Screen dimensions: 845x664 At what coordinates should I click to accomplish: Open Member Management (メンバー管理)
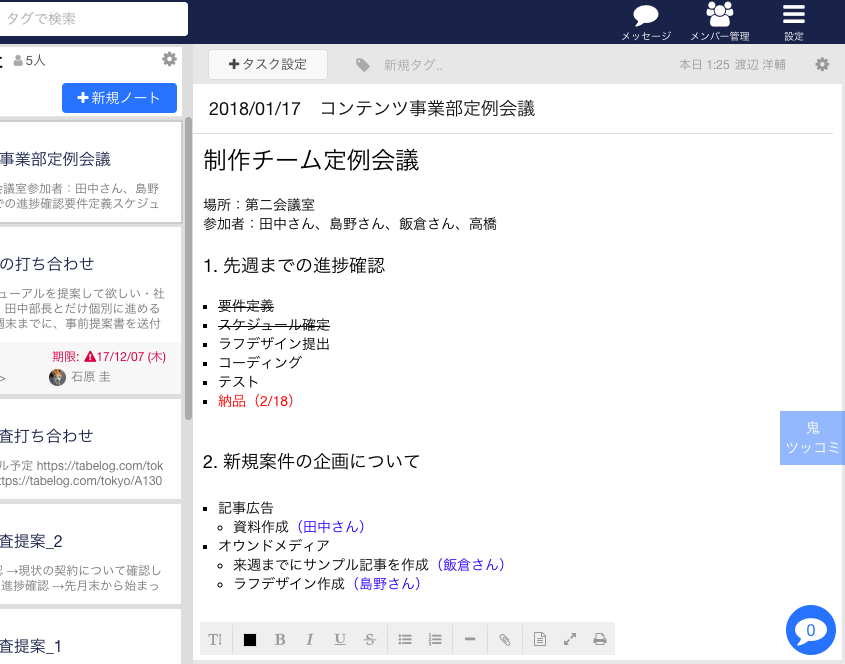coord(719,16)
